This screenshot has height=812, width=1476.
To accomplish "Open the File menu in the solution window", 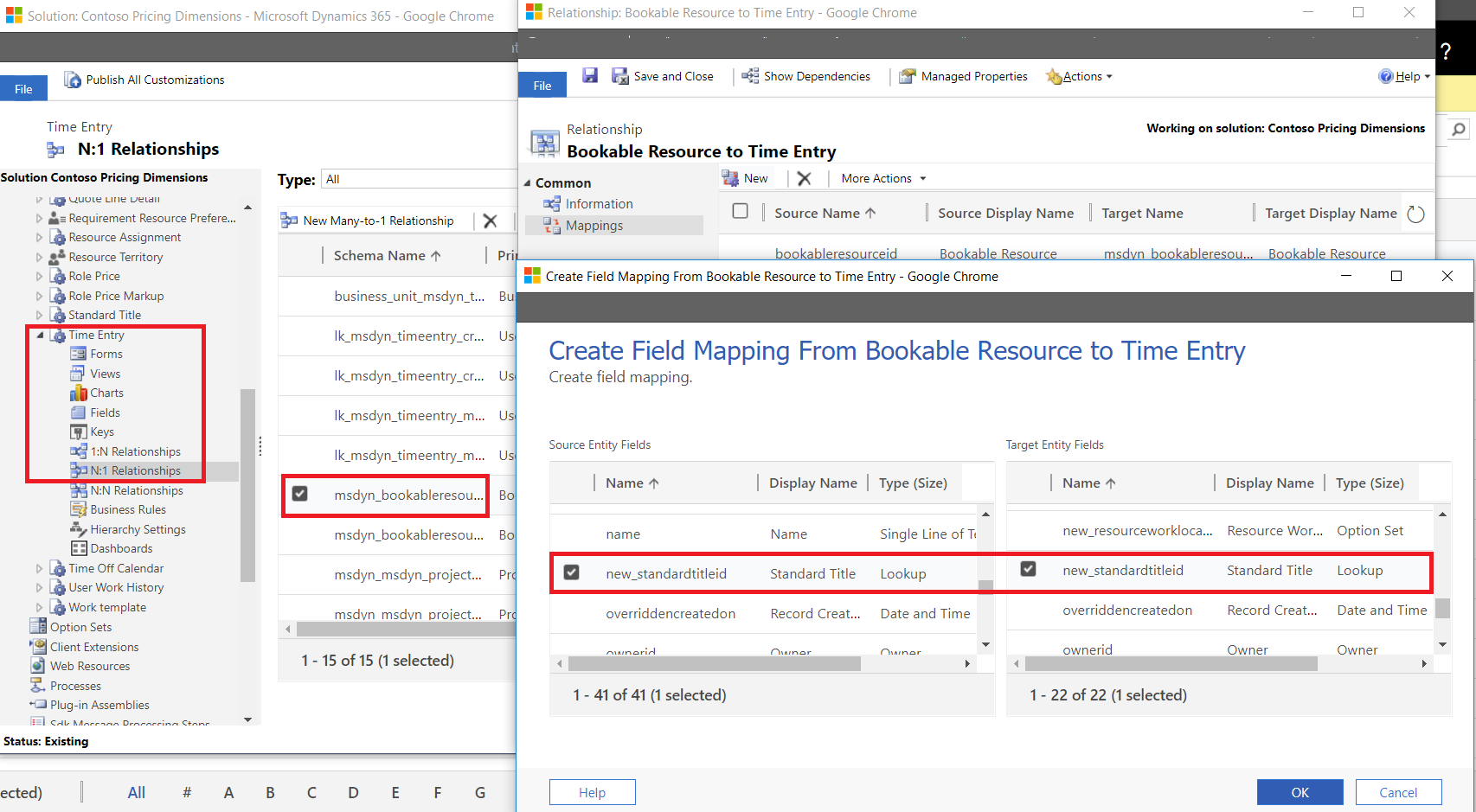I will pyautogui.click(x=23, y=87).
